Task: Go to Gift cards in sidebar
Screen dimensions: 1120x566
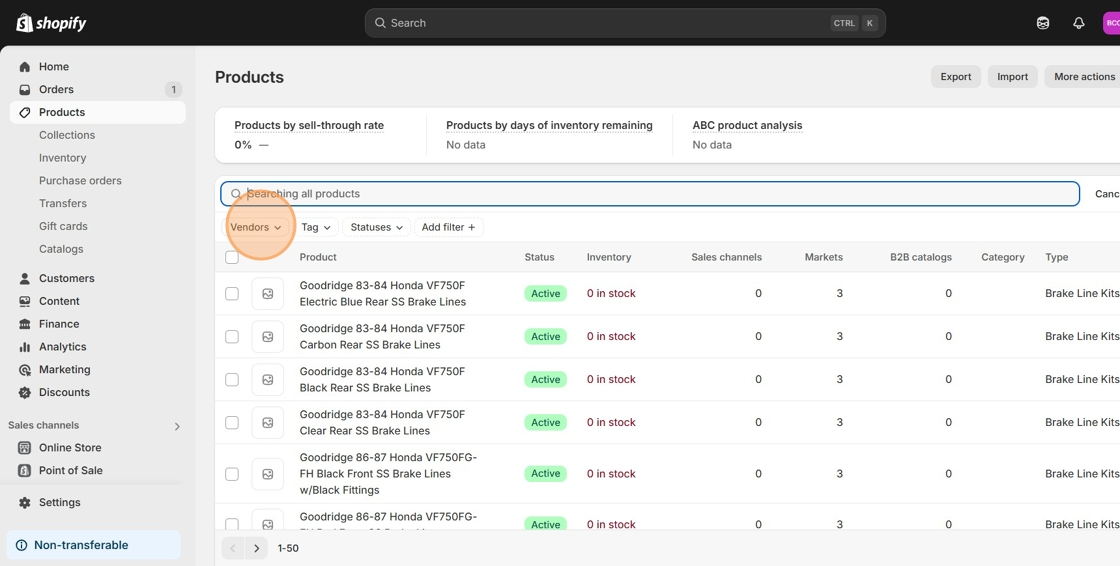Action: click(64, 227)
